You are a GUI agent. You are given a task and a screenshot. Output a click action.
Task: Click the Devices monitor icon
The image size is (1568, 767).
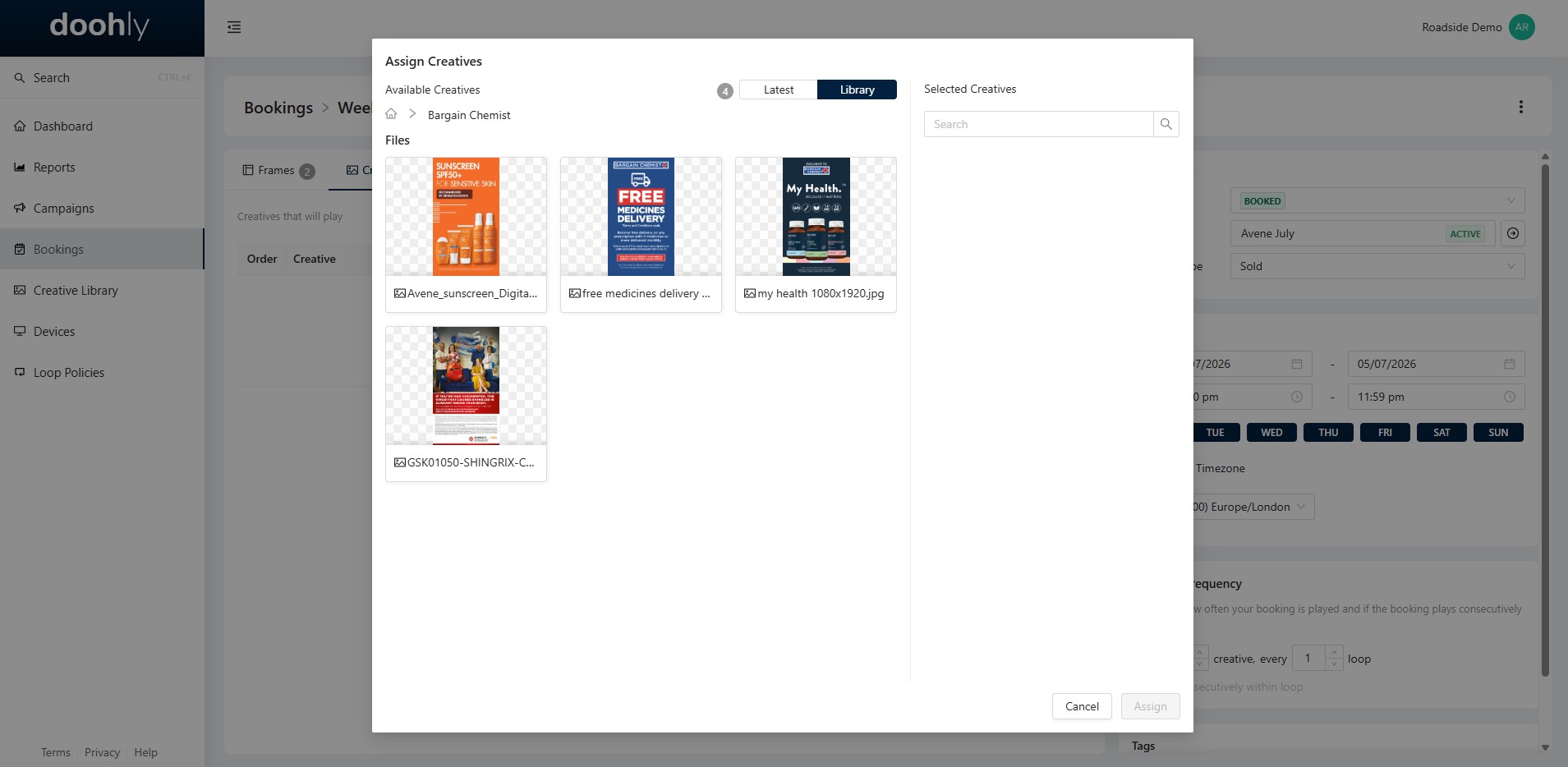tap(20, 332)
